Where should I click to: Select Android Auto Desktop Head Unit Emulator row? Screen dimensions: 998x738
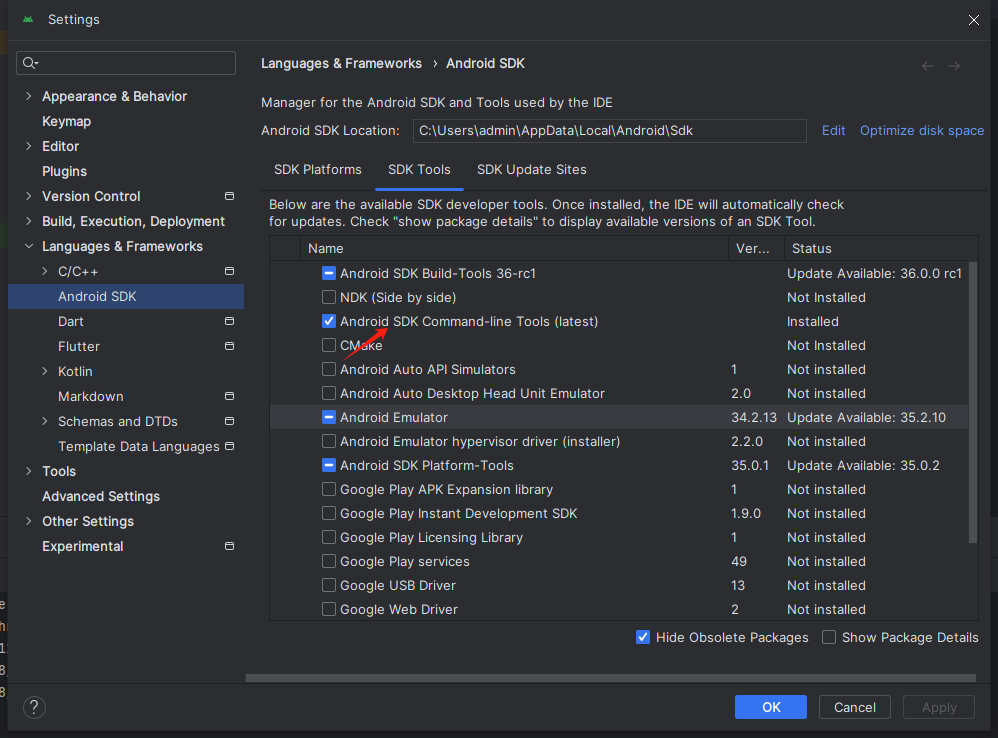(619, 393)
